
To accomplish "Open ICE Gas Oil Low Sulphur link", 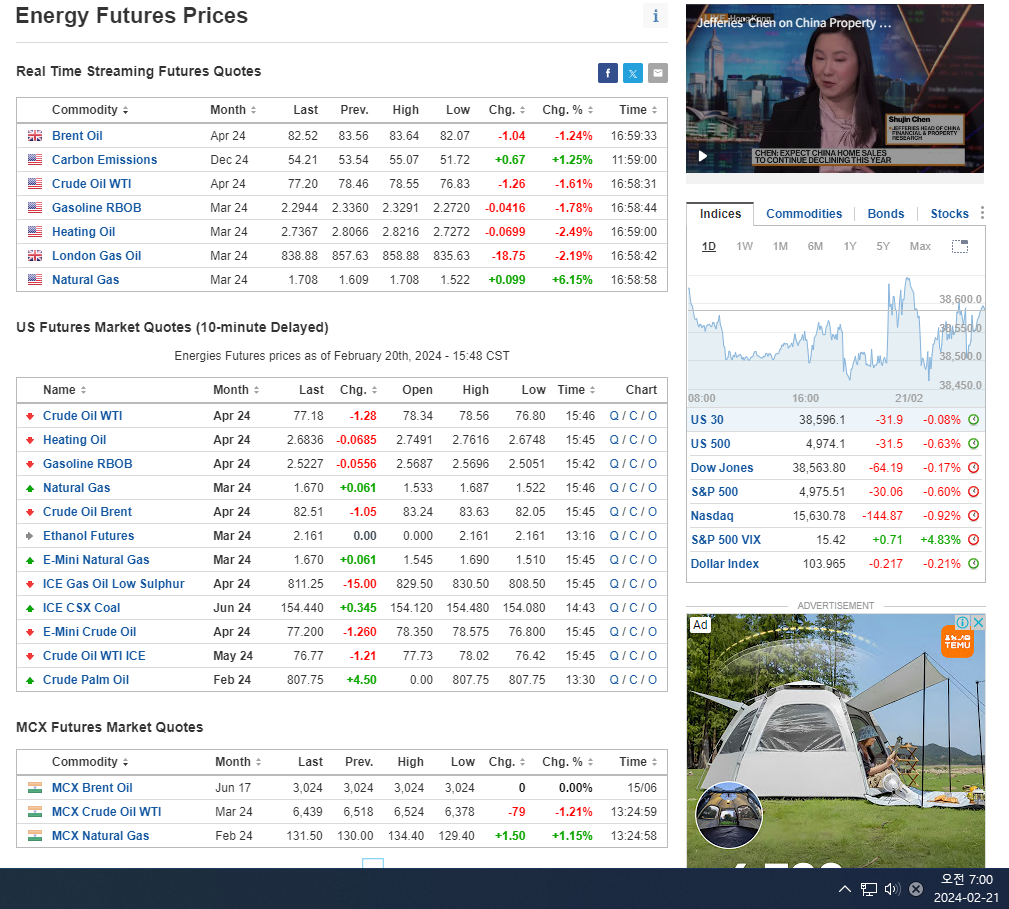I will (x=113, y=584).
